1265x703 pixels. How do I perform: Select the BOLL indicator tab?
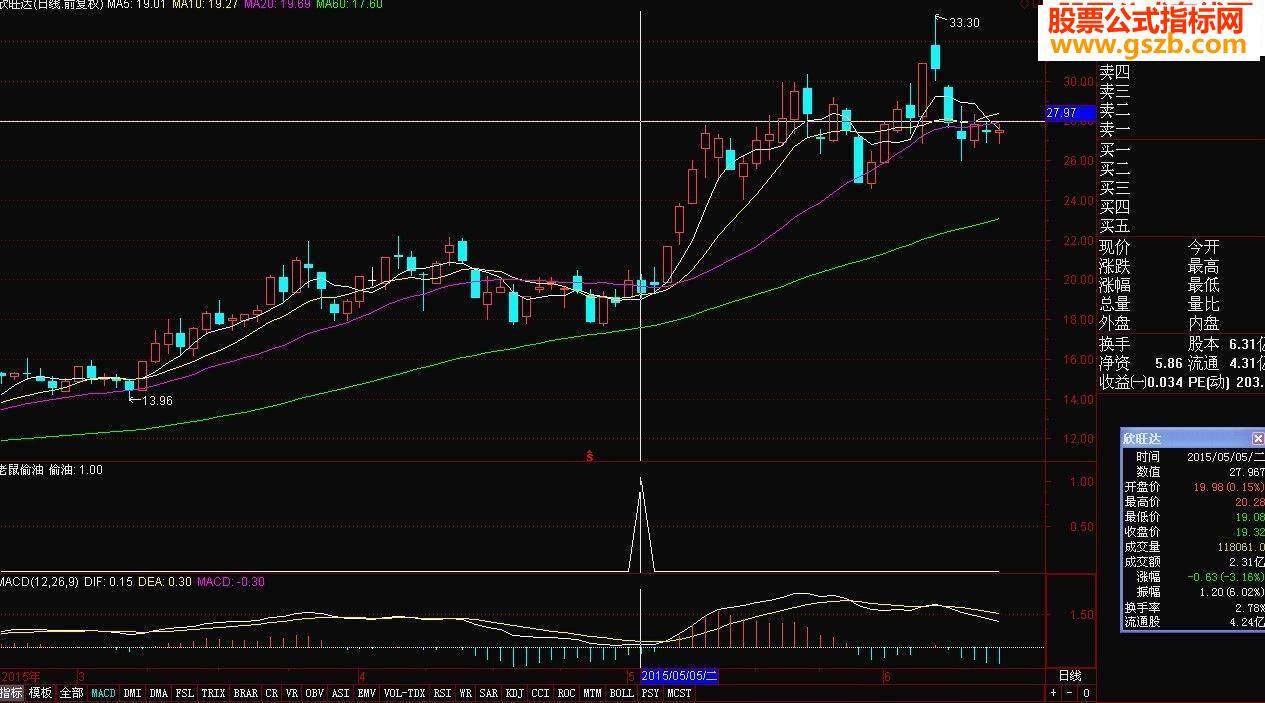(622, 693)
